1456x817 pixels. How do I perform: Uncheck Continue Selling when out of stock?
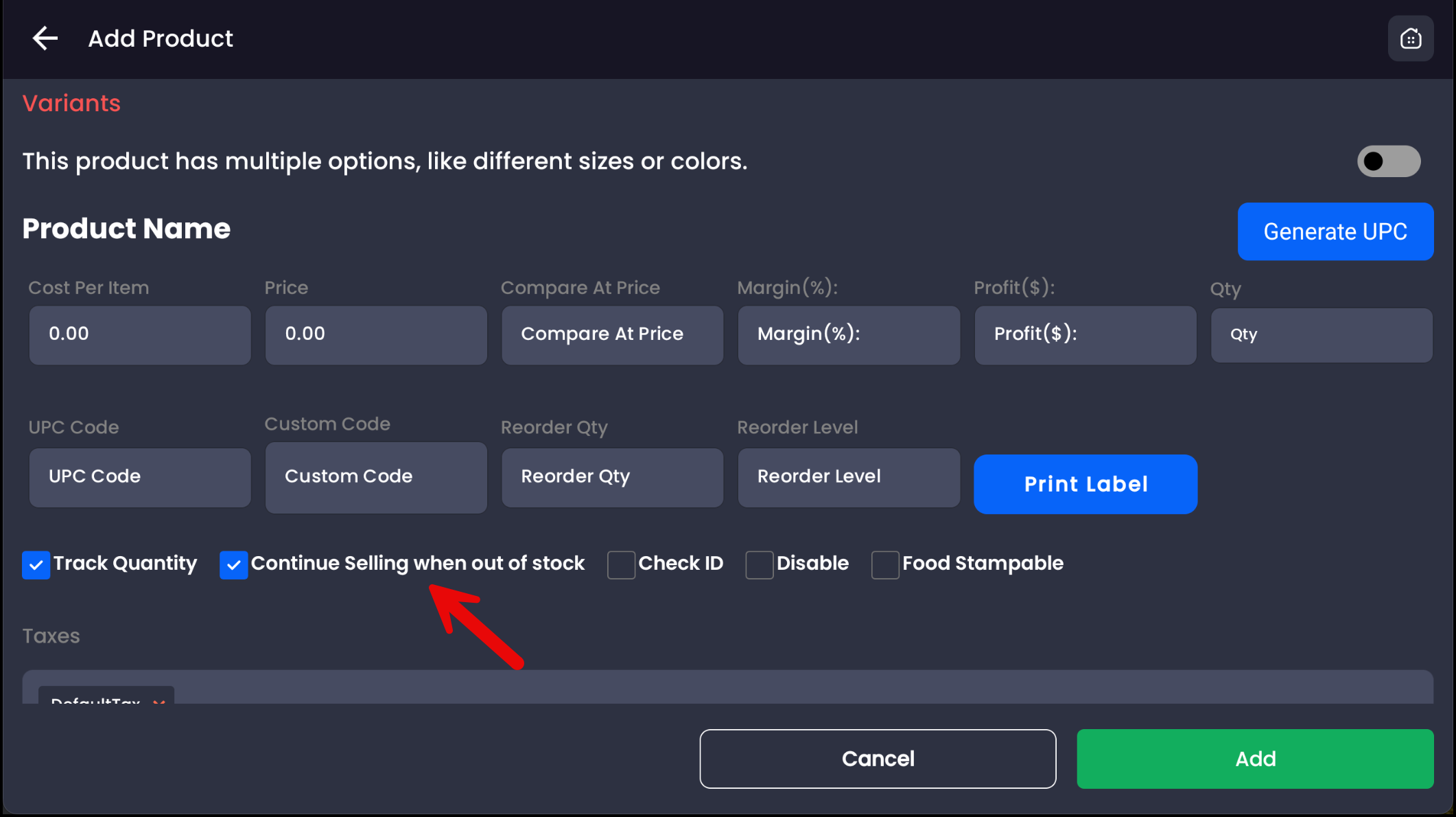233,565
